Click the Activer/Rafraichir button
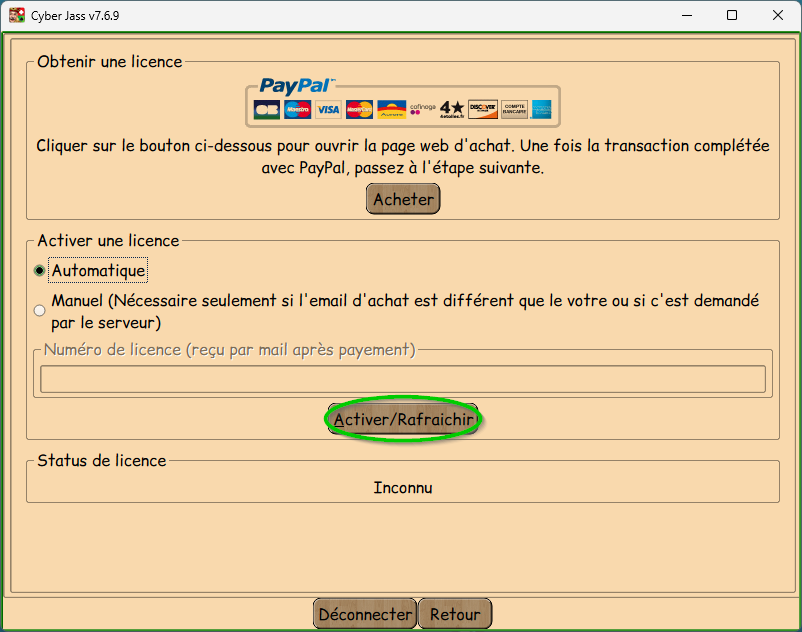802x632 pixels. (x=403, y=419)
